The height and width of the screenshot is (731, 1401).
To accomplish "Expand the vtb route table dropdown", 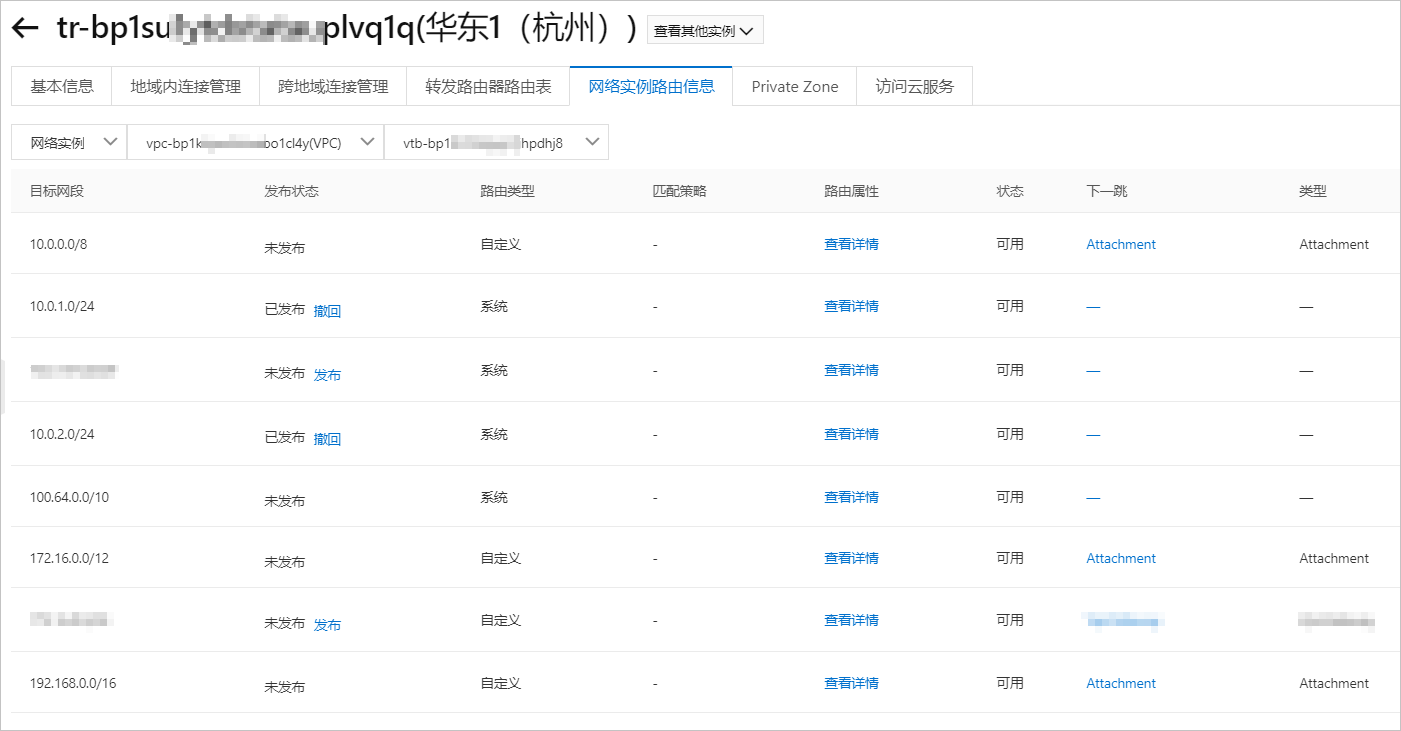I will (x=496, y=142).
